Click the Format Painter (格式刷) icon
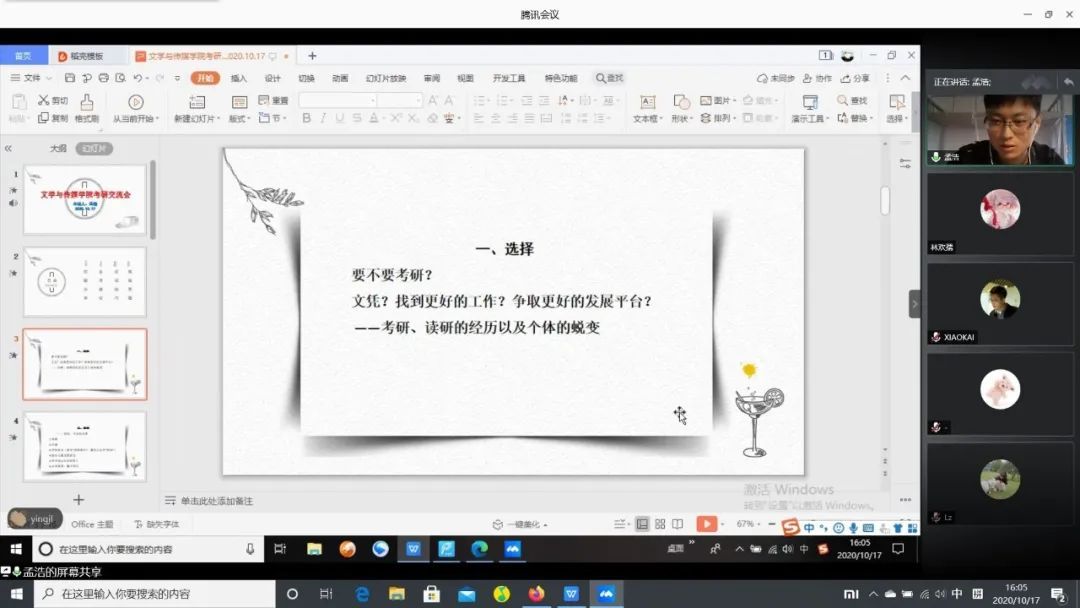The image size is (1080, 608). pos(87,102)
